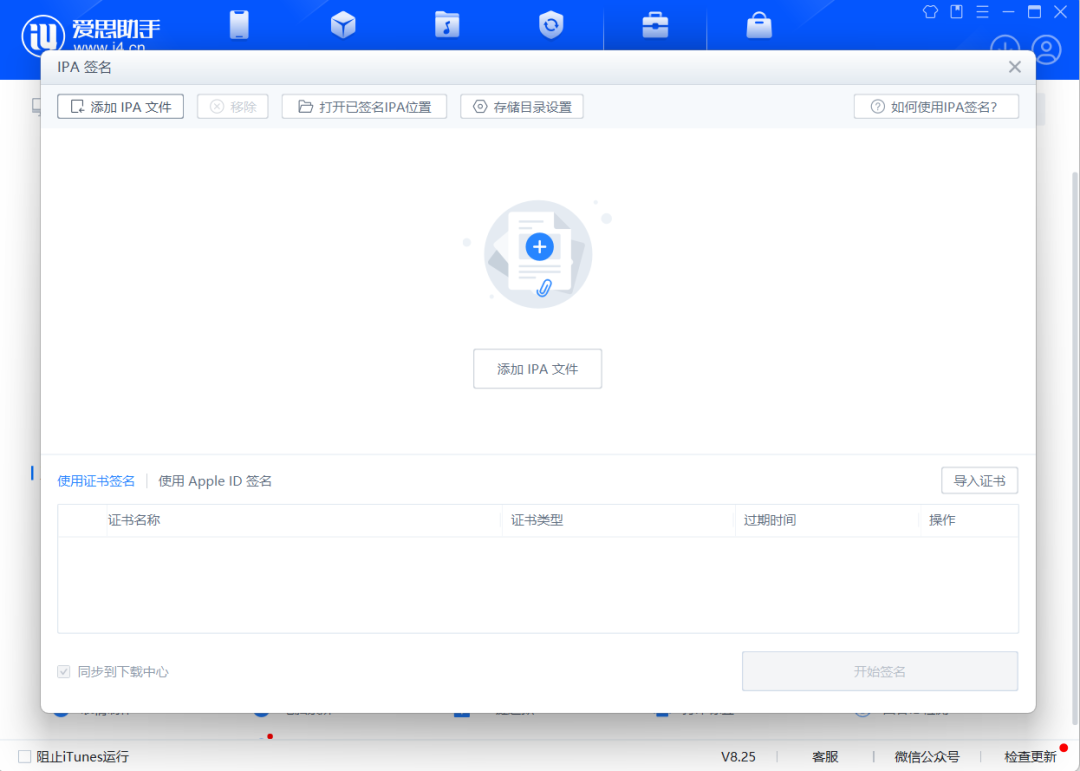The image size is (1080, 771).
Task: Click the skin (shirt) icon in title bar
Action: (930, 12)
